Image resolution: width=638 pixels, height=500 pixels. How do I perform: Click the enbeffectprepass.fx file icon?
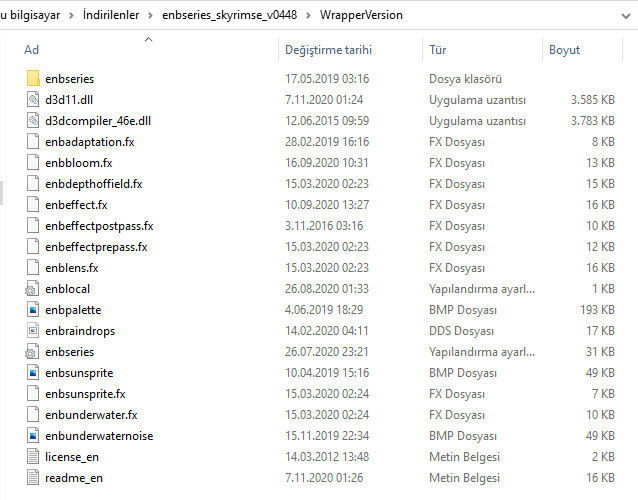[33, 247]
